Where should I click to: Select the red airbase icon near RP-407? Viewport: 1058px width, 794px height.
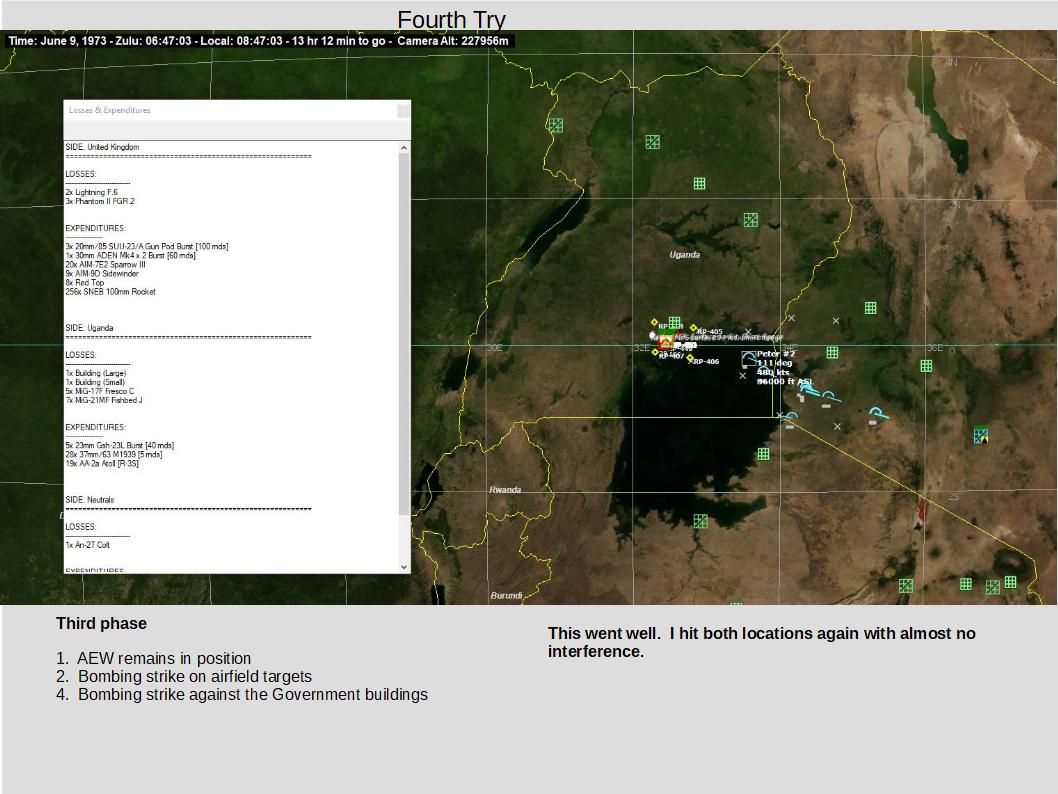point(666,343)
